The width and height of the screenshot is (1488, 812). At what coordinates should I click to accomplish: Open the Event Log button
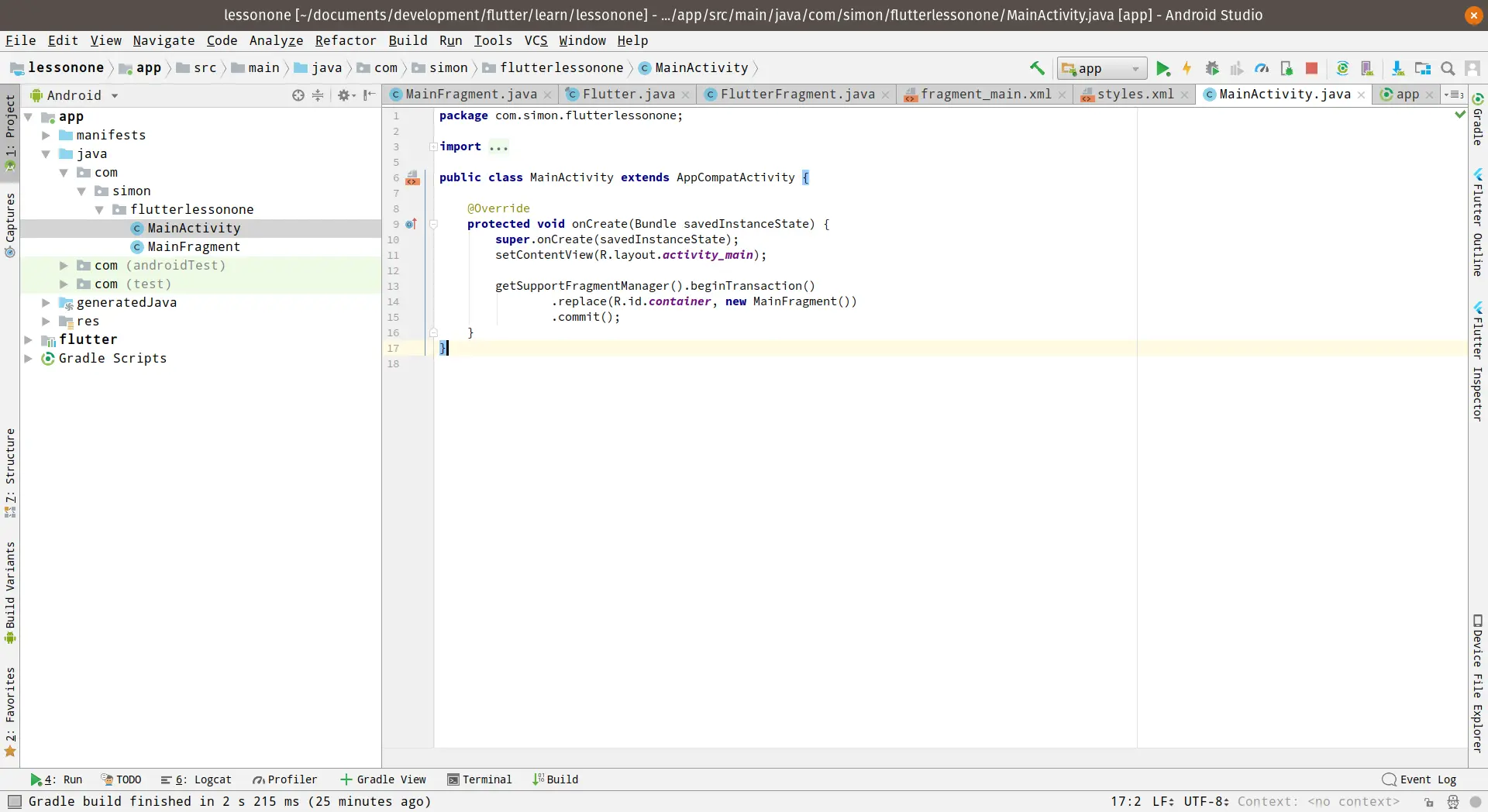coord(1419,779)
